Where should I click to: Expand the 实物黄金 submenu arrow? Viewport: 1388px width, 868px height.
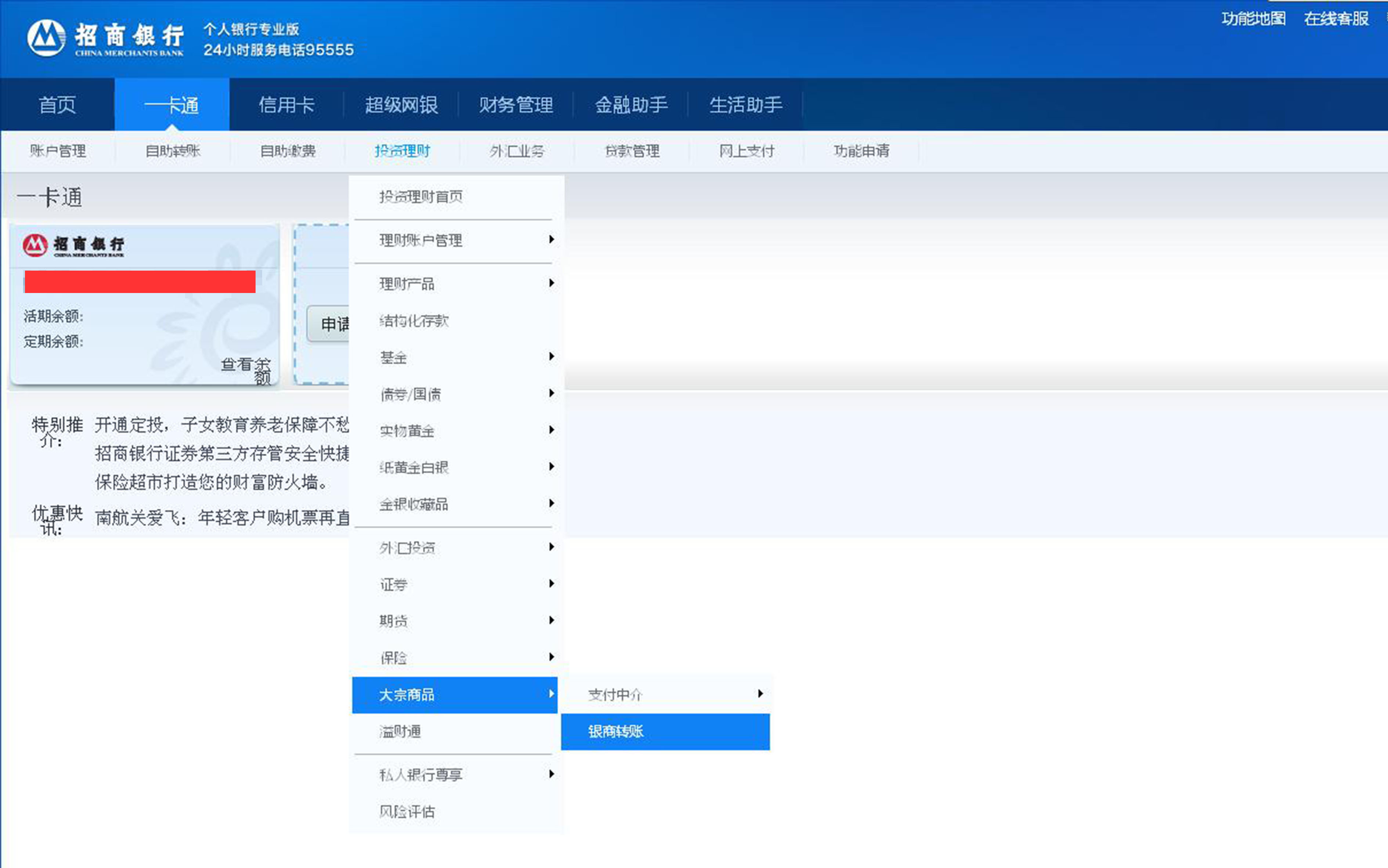tap(551, 430)
